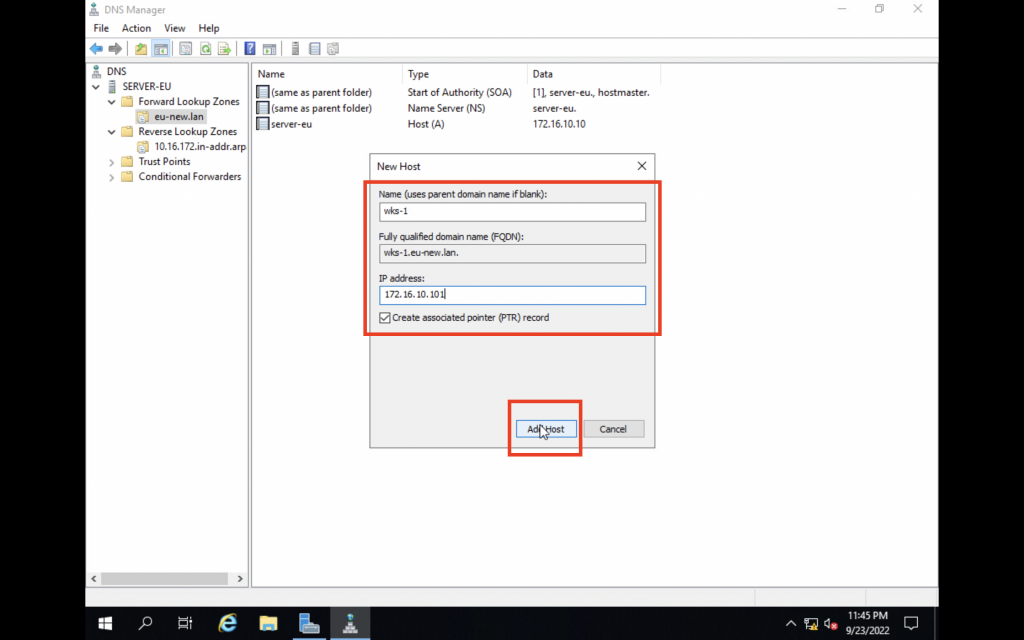This screenshot has width=1024, height=640.
Task: Toggle the show/hide console tree toolbar icon
Action: pyautogui.click(x=161, y=48)
